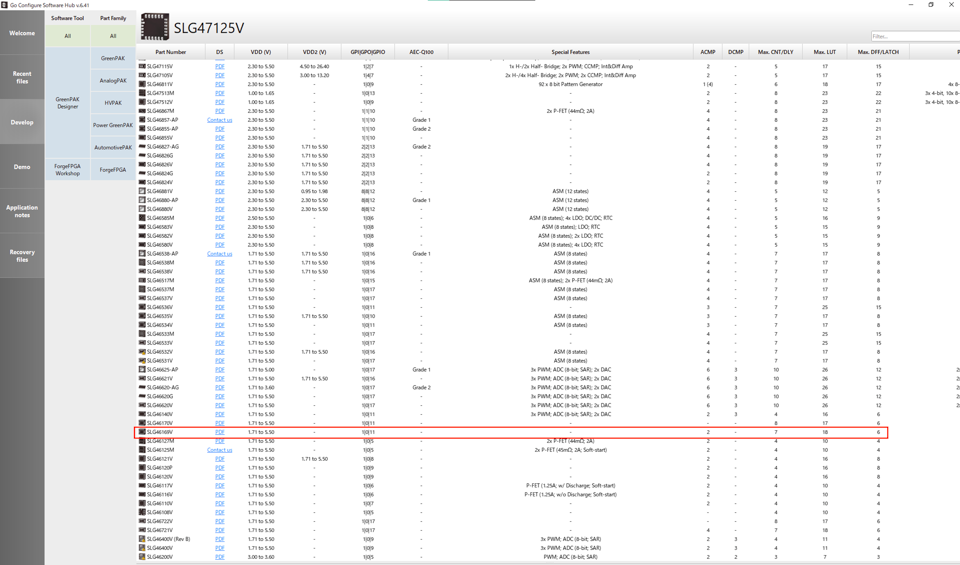Select the SLG46722V part number
The height and width of the screenshot is (565, 960).
(160, 522)
